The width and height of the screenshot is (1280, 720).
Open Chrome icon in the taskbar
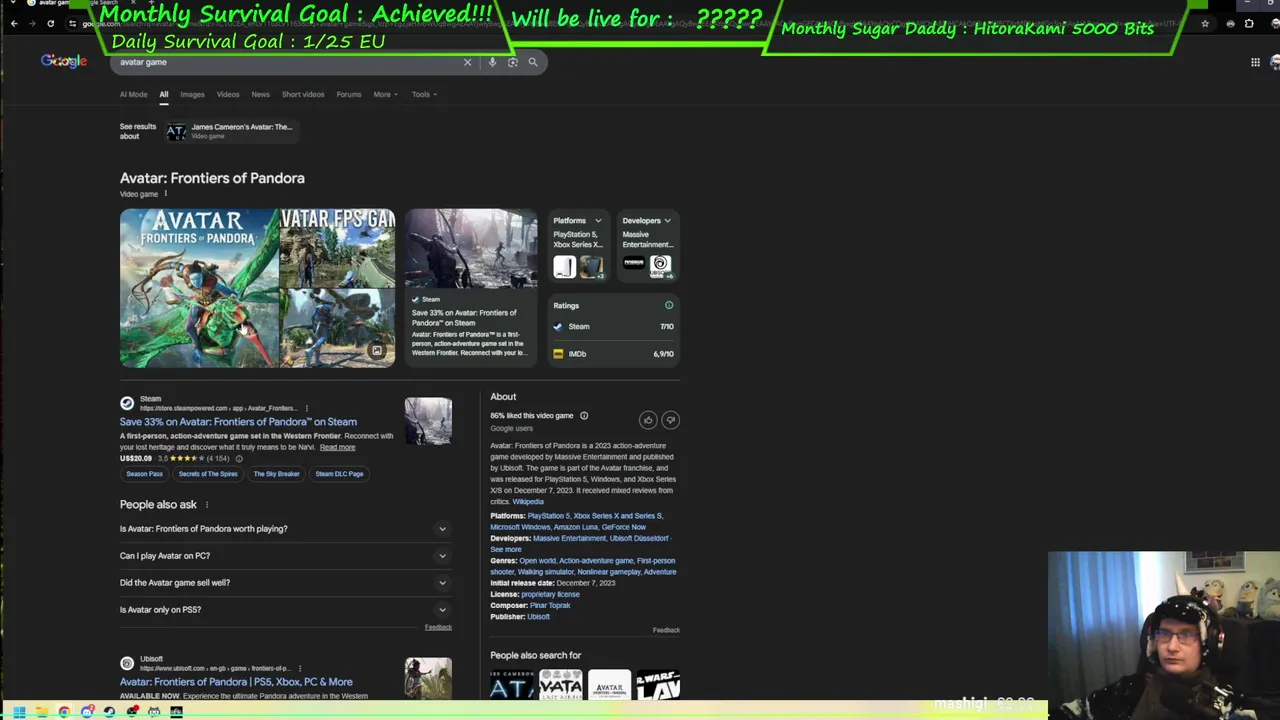tap(64, 711)
